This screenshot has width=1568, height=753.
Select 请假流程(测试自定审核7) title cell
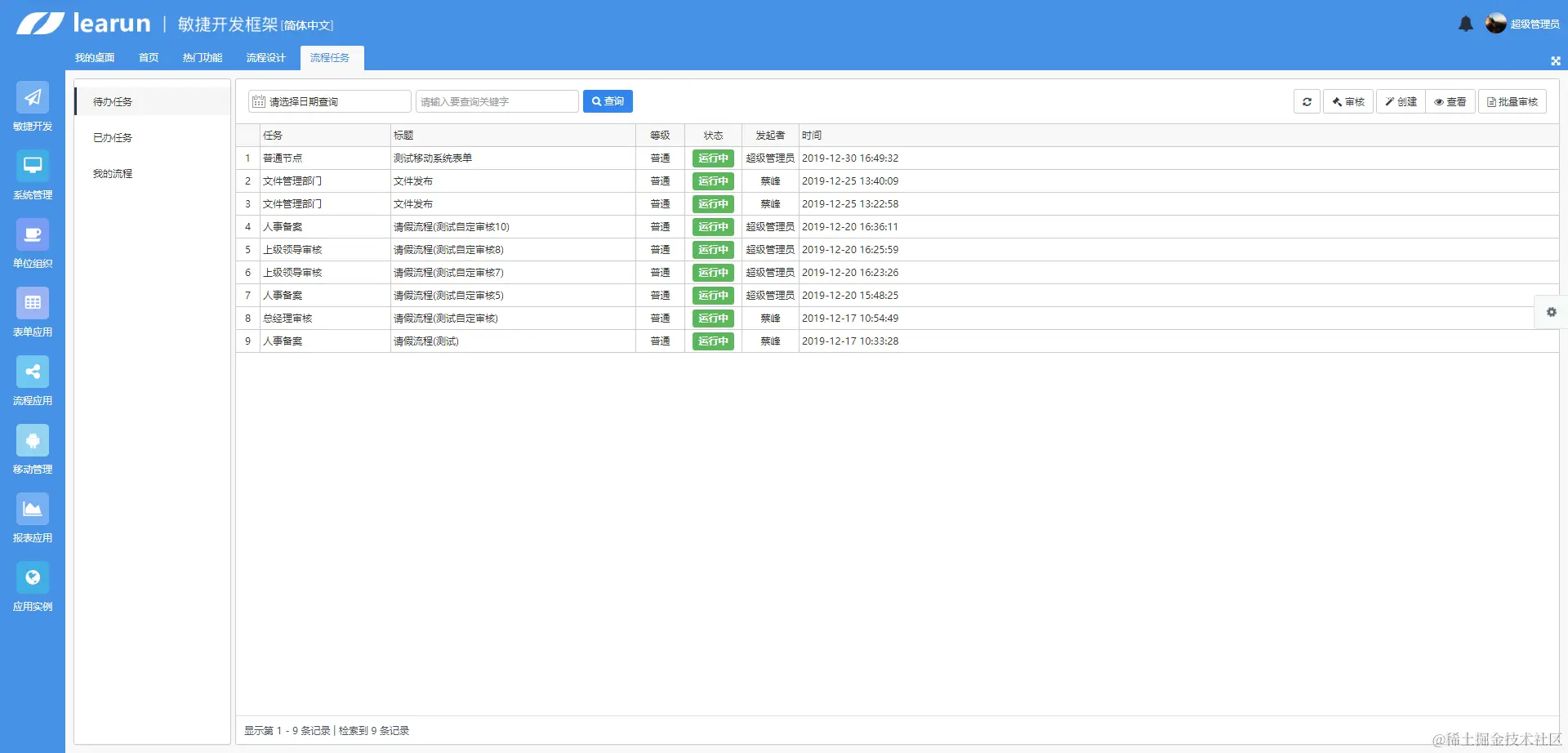pos(513,272)
